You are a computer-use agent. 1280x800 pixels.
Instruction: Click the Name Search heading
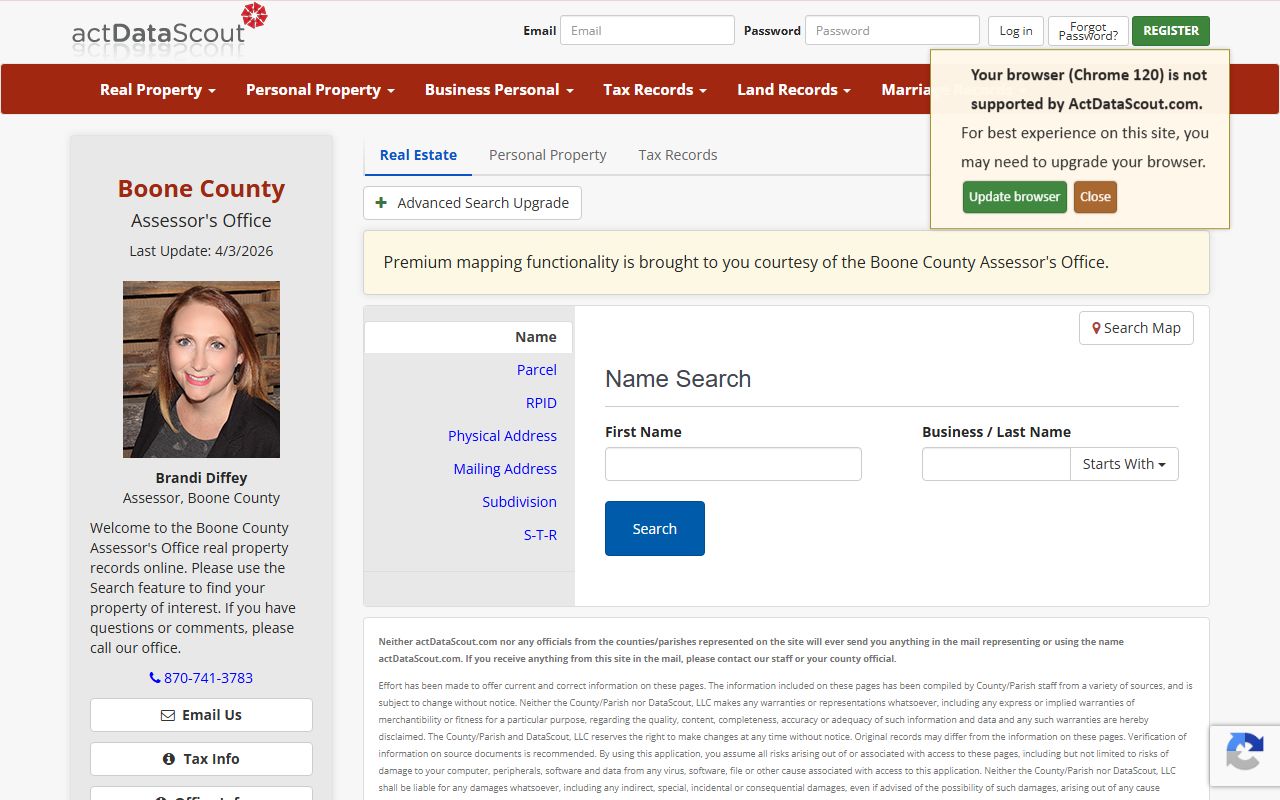678,379
